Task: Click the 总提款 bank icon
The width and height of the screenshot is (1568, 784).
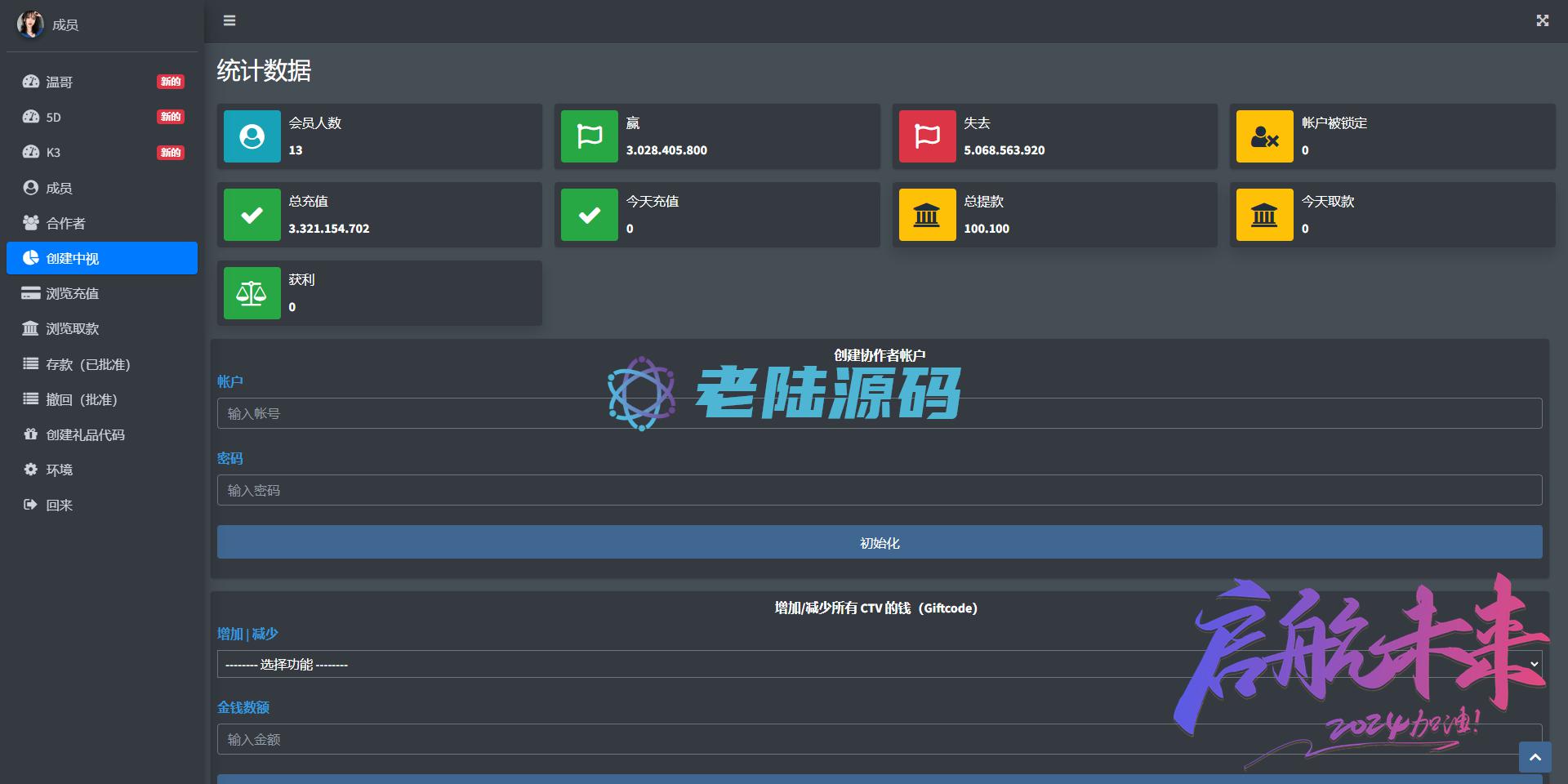Action: point(928,215)
